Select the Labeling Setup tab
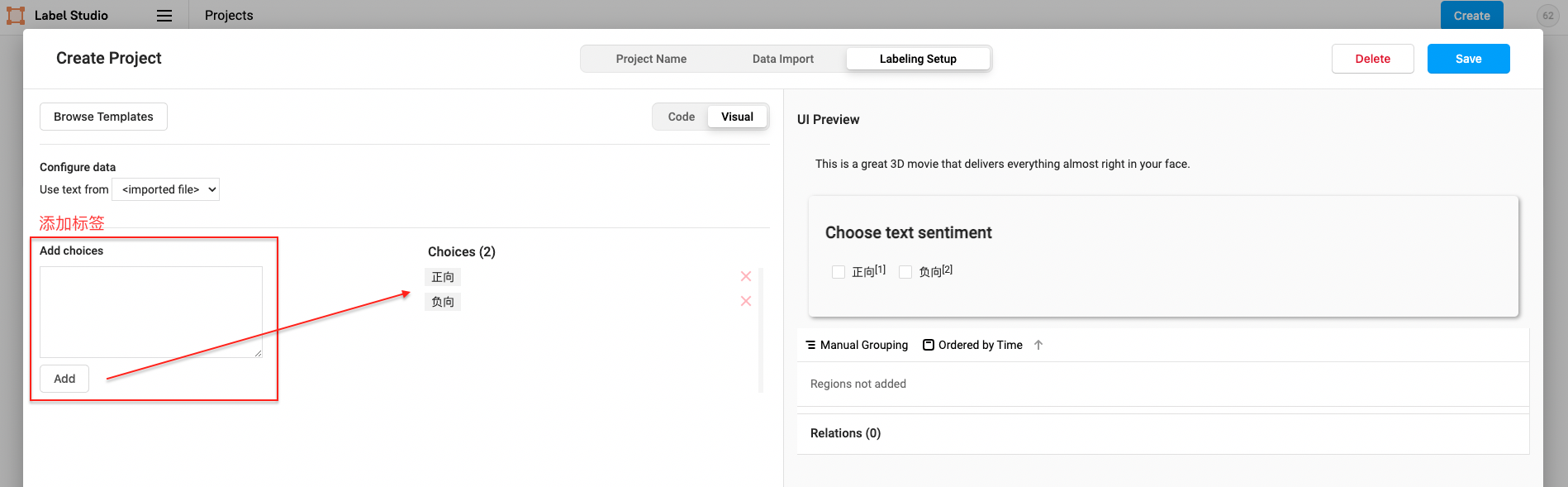Image resolution: width=1568 pixels, height=487 pixels. point(917,59)
